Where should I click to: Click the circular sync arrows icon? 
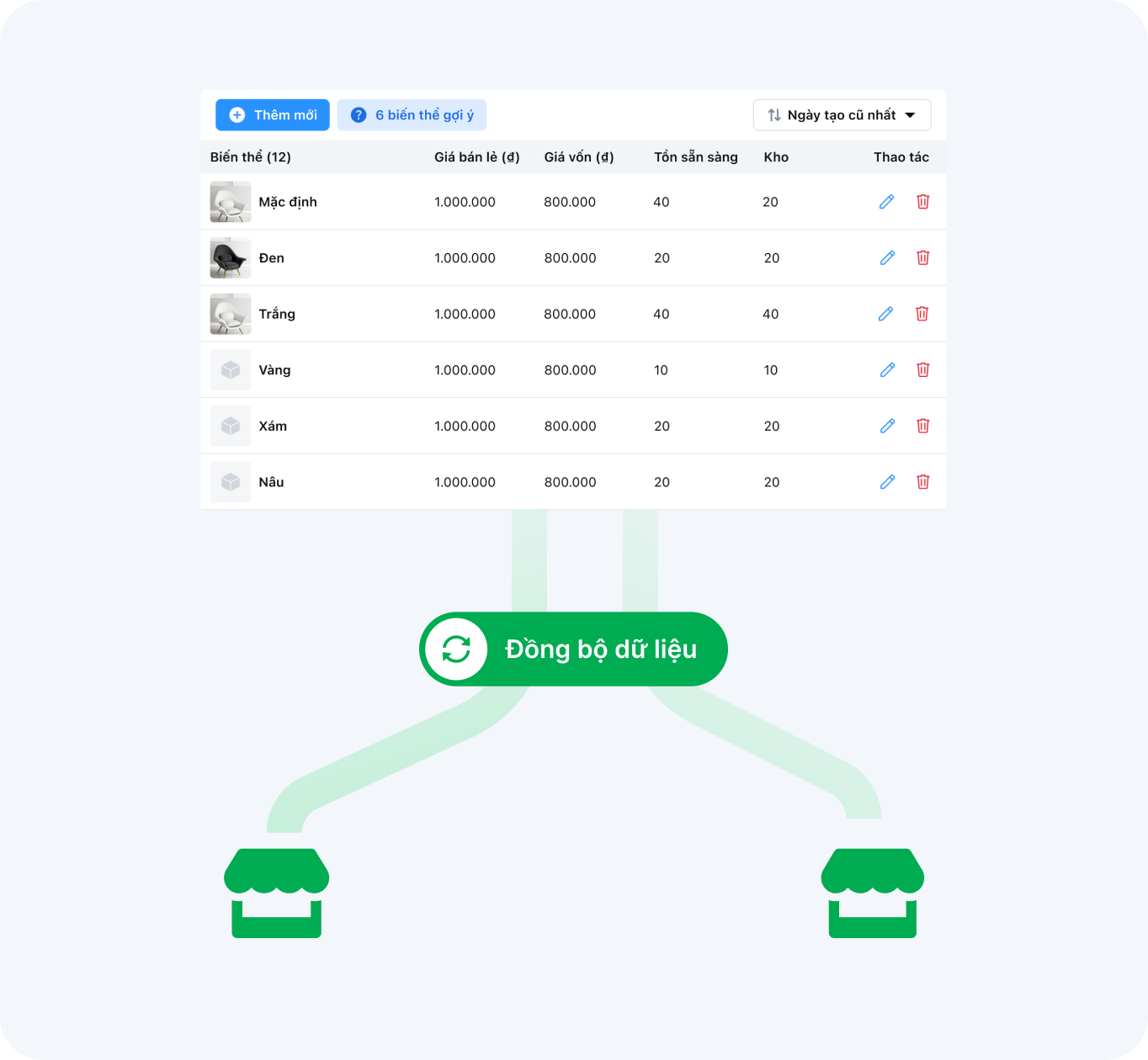456,649
